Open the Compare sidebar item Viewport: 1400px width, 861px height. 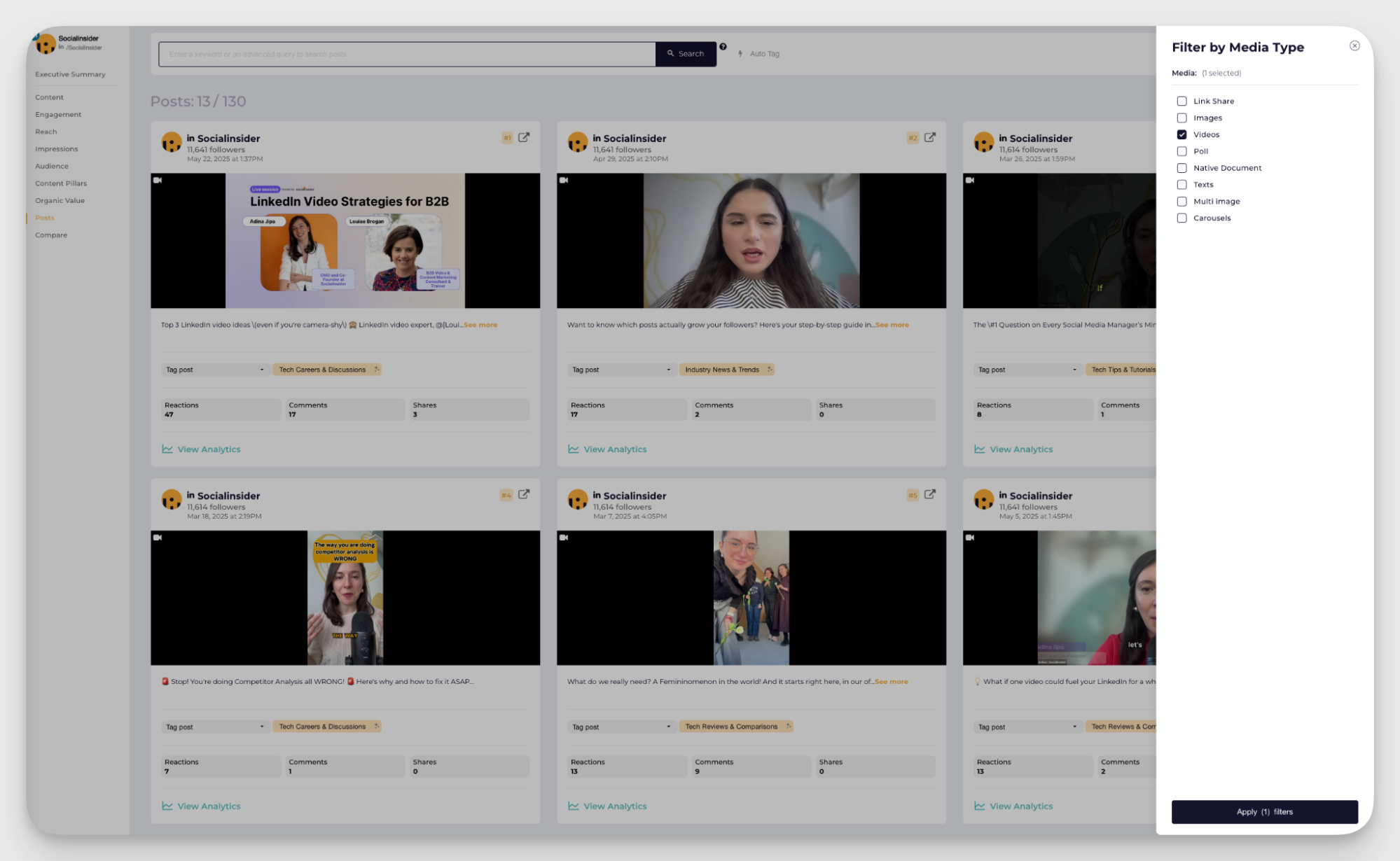click(51, 235)
